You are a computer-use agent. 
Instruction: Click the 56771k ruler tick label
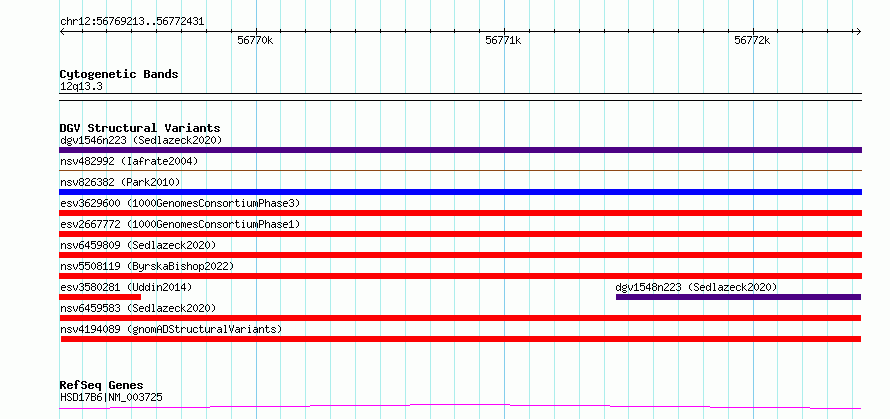[503, 40]
